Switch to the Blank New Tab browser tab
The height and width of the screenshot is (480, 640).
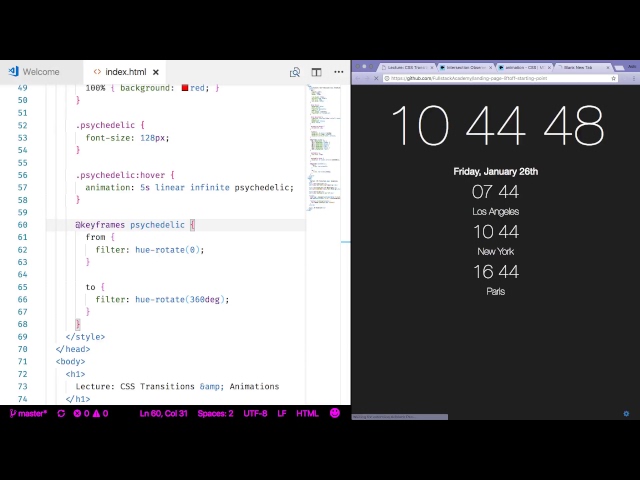(583, 67)
